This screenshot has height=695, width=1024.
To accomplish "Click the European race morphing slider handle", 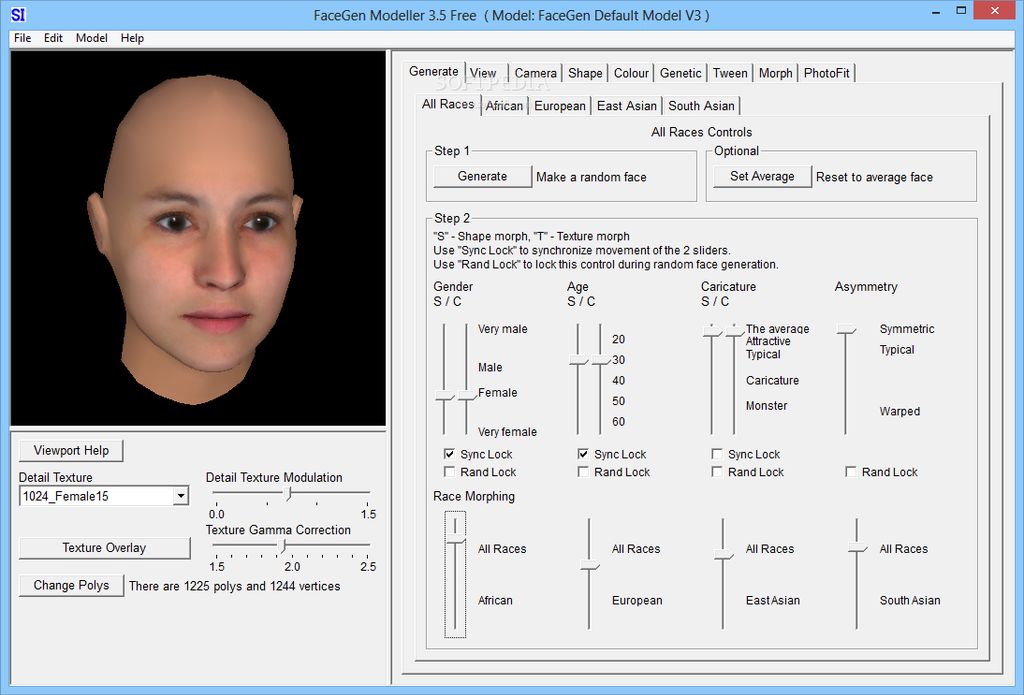I will [x=590, y=566].
